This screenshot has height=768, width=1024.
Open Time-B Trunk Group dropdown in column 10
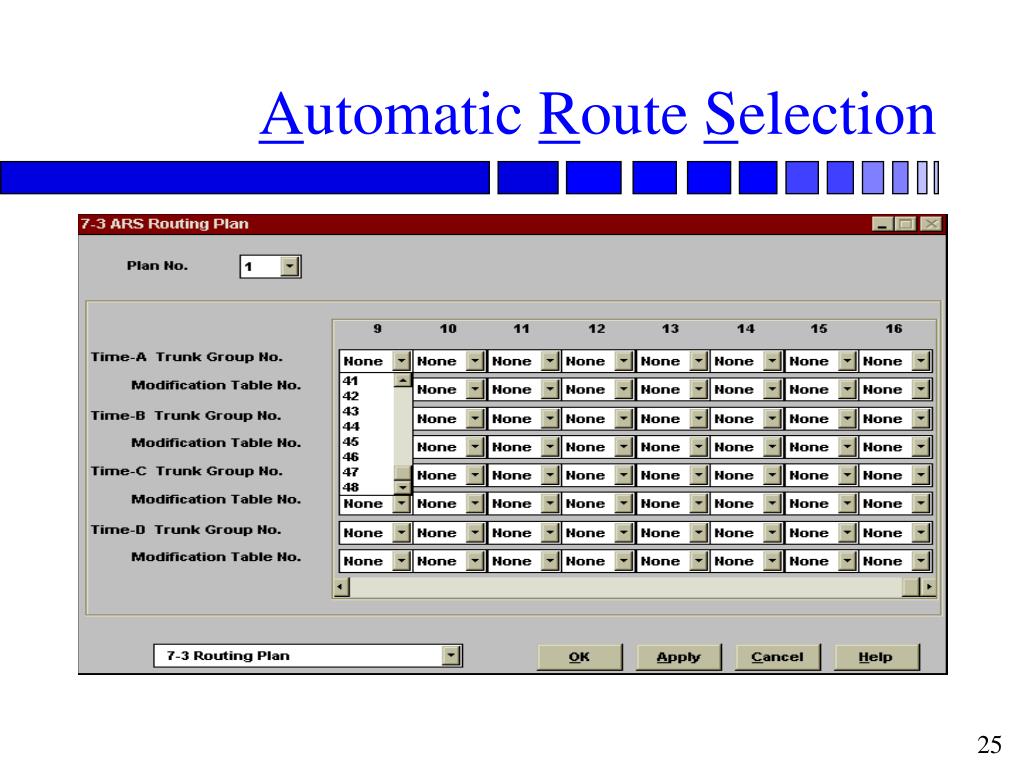pyautogui.click(x=475, y=419)
